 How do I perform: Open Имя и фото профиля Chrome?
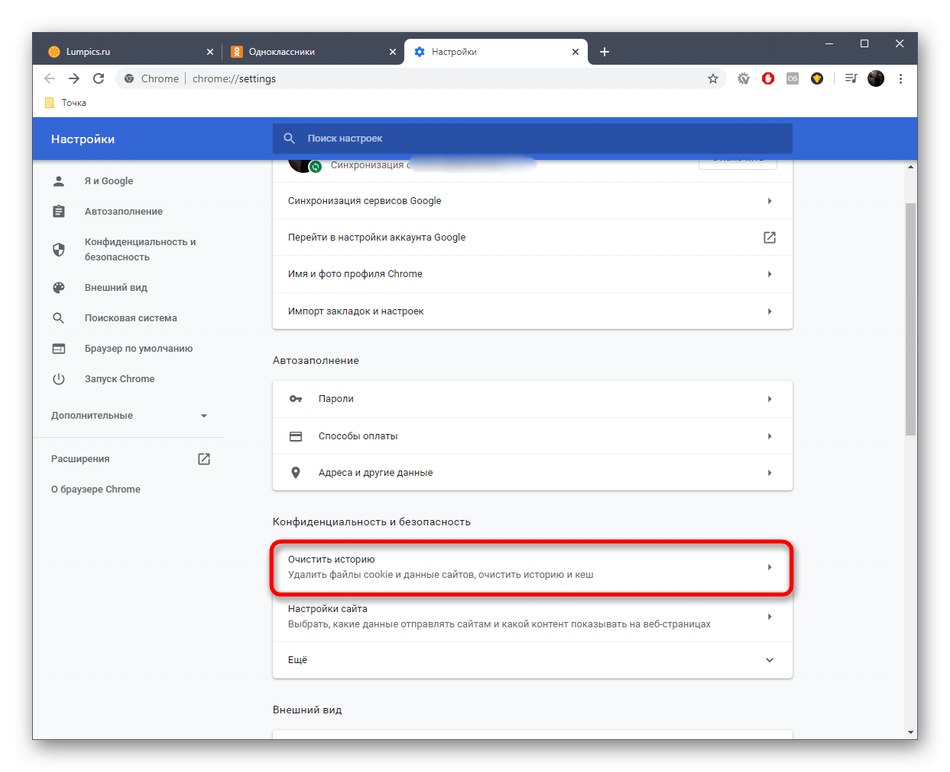click(x=533, y=274)
